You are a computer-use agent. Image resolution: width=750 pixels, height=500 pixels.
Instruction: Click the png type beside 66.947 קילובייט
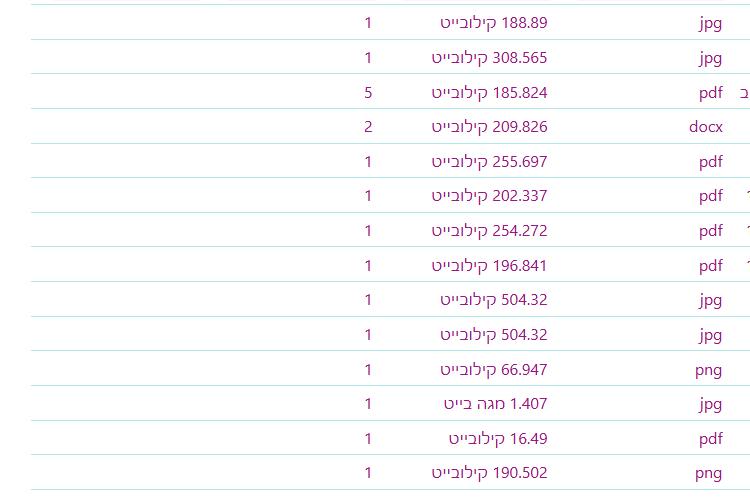click(x=708, y=371)
